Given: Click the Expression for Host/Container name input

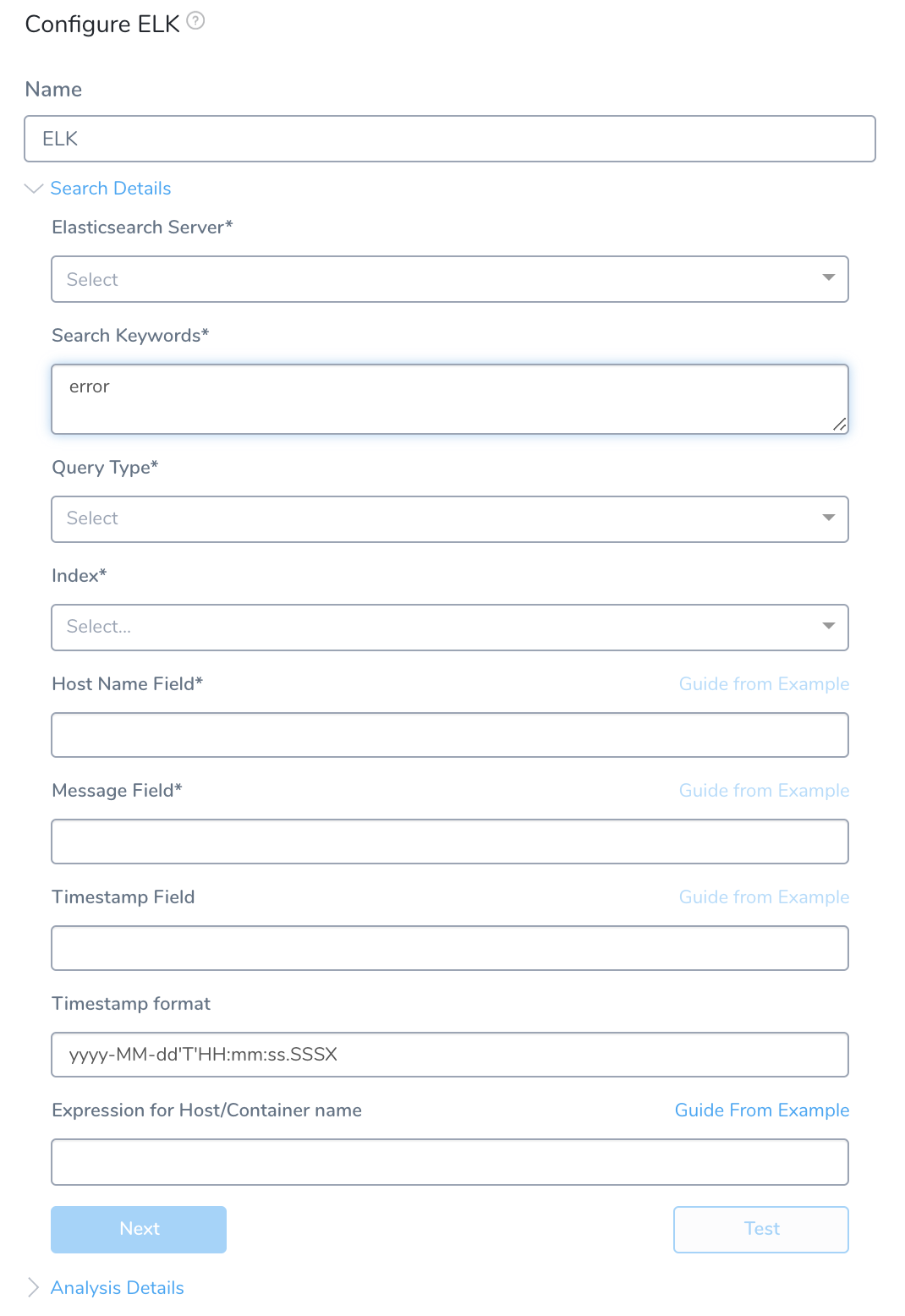Looking at the screenshot, I should [450, 1162].
